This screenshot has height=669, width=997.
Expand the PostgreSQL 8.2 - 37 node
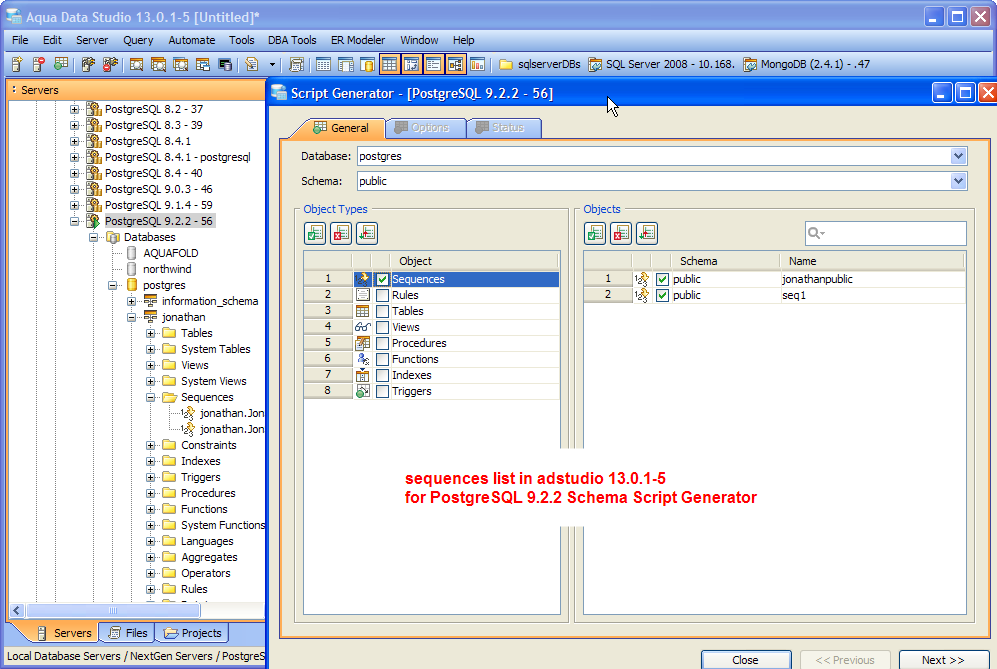[74, 109]
